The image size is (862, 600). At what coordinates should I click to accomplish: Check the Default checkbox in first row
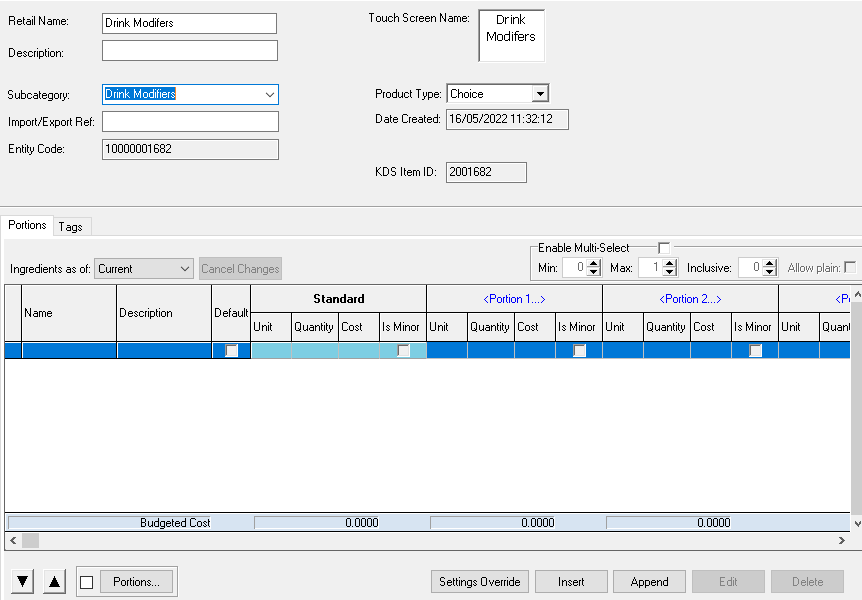(x=232, y=351)
